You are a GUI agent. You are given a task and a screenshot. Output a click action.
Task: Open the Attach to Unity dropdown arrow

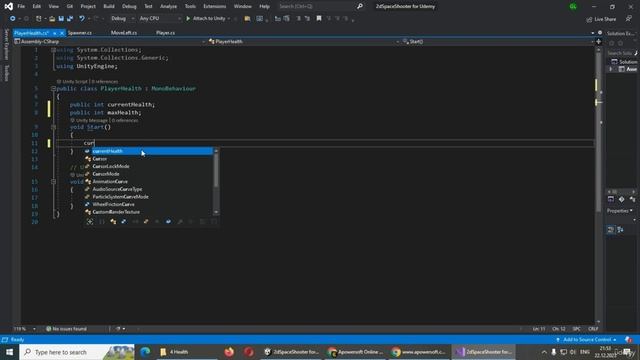pos(229,18)
